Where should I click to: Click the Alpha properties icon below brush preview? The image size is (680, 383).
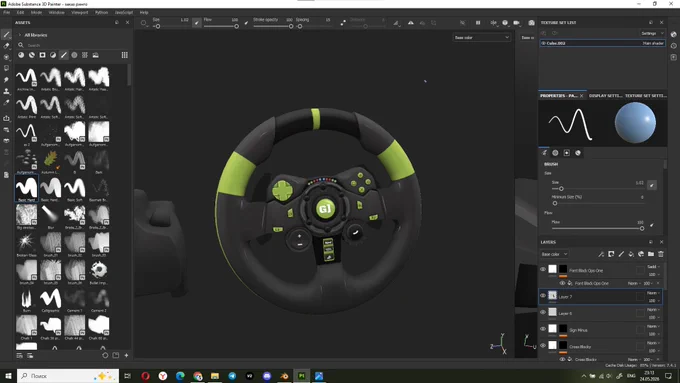point(555,153)
